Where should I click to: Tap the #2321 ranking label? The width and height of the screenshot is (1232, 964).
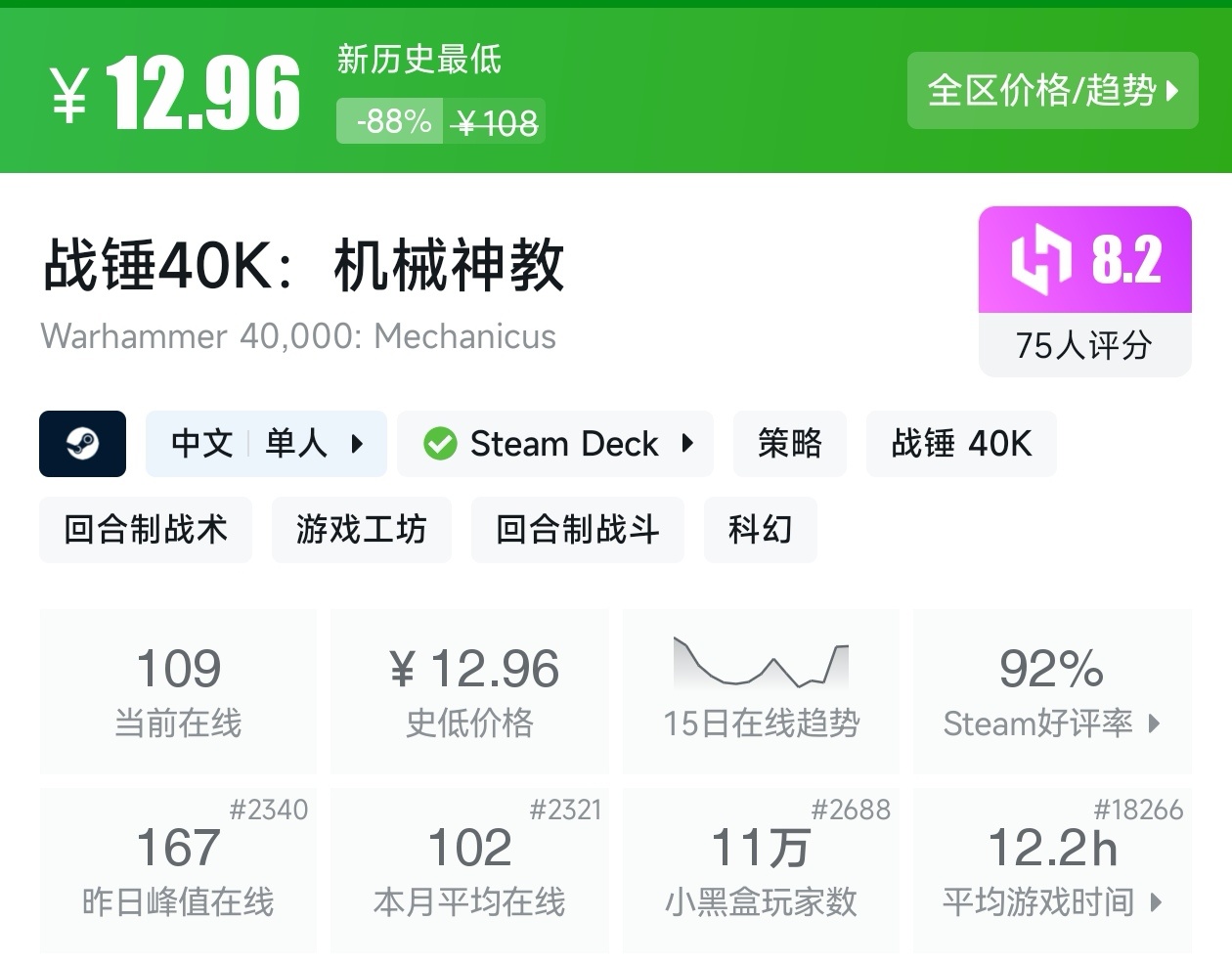[x=565, y=810]
